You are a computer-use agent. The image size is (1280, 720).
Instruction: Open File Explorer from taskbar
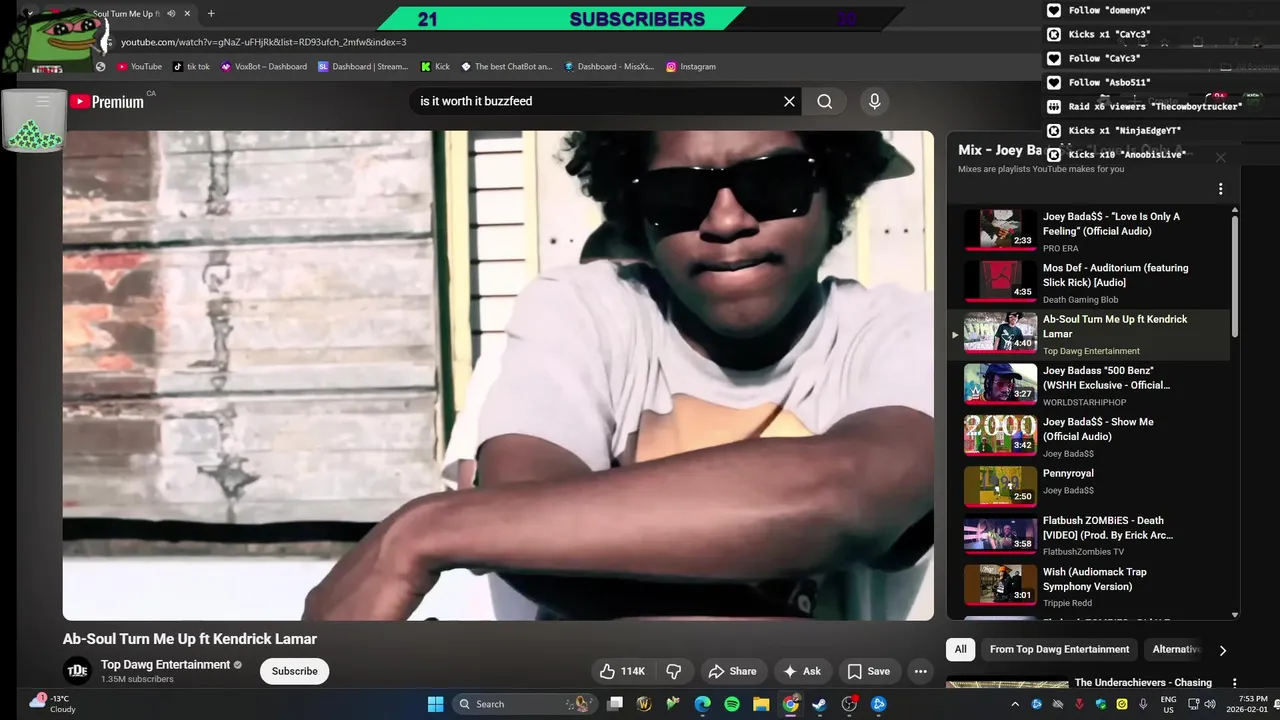(x=761, y=704)
